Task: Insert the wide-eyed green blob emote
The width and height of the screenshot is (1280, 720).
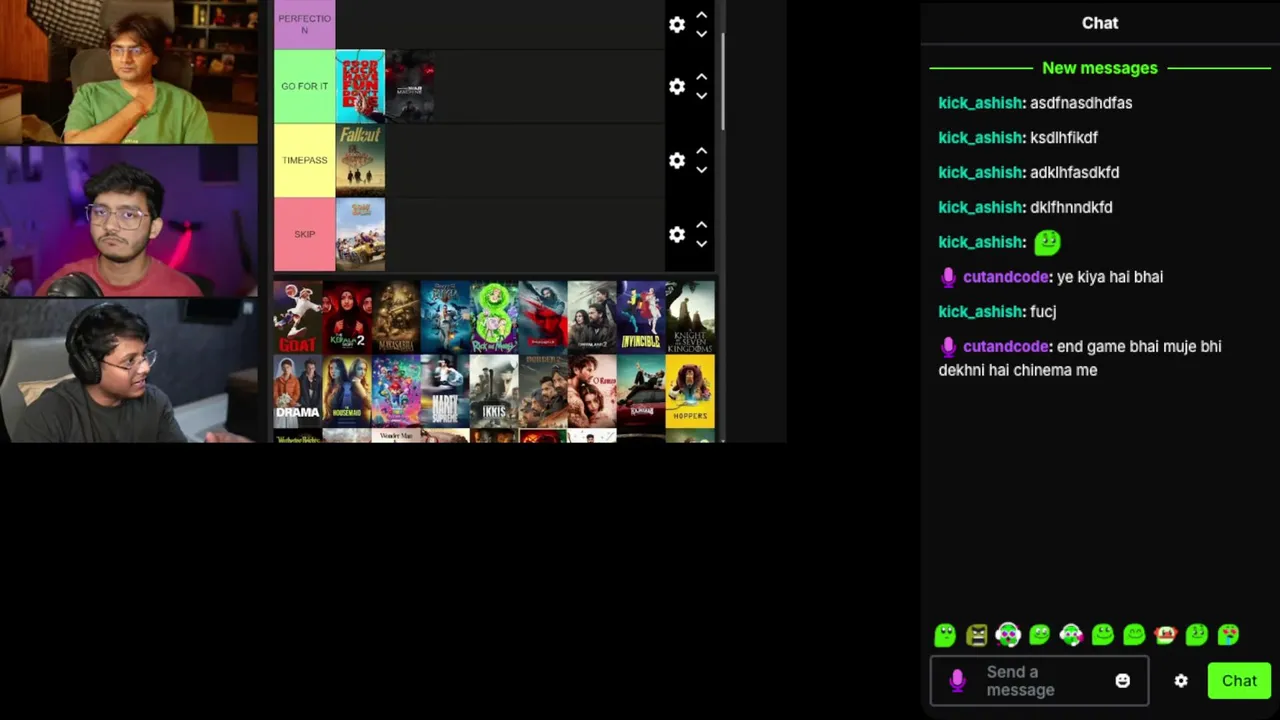Action: [x=945, y=634]
